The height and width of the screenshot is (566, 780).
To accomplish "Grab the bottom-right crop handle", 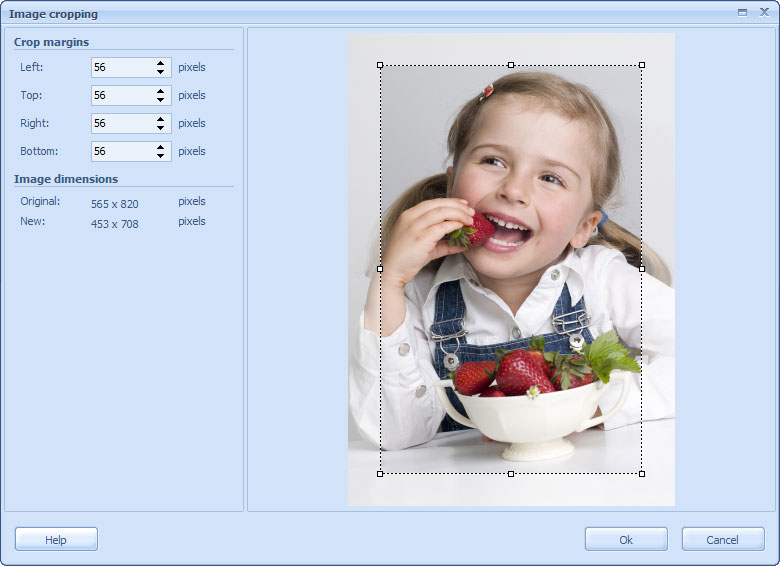I will [642, 474].
